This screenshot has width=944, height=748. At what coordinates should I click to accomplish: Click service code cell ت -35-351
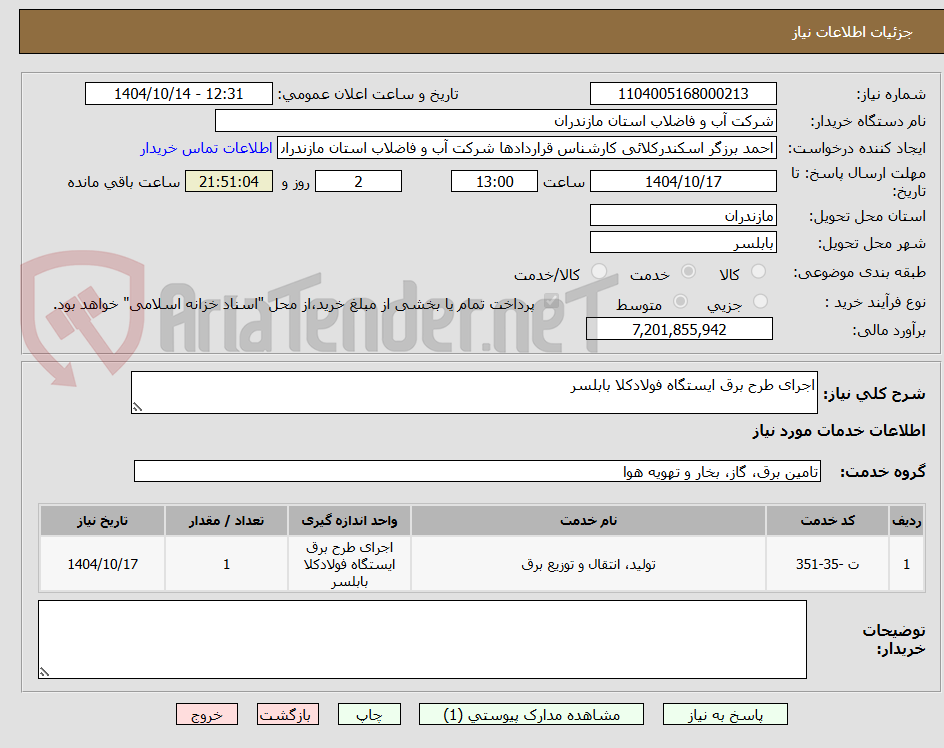point(827,564)
